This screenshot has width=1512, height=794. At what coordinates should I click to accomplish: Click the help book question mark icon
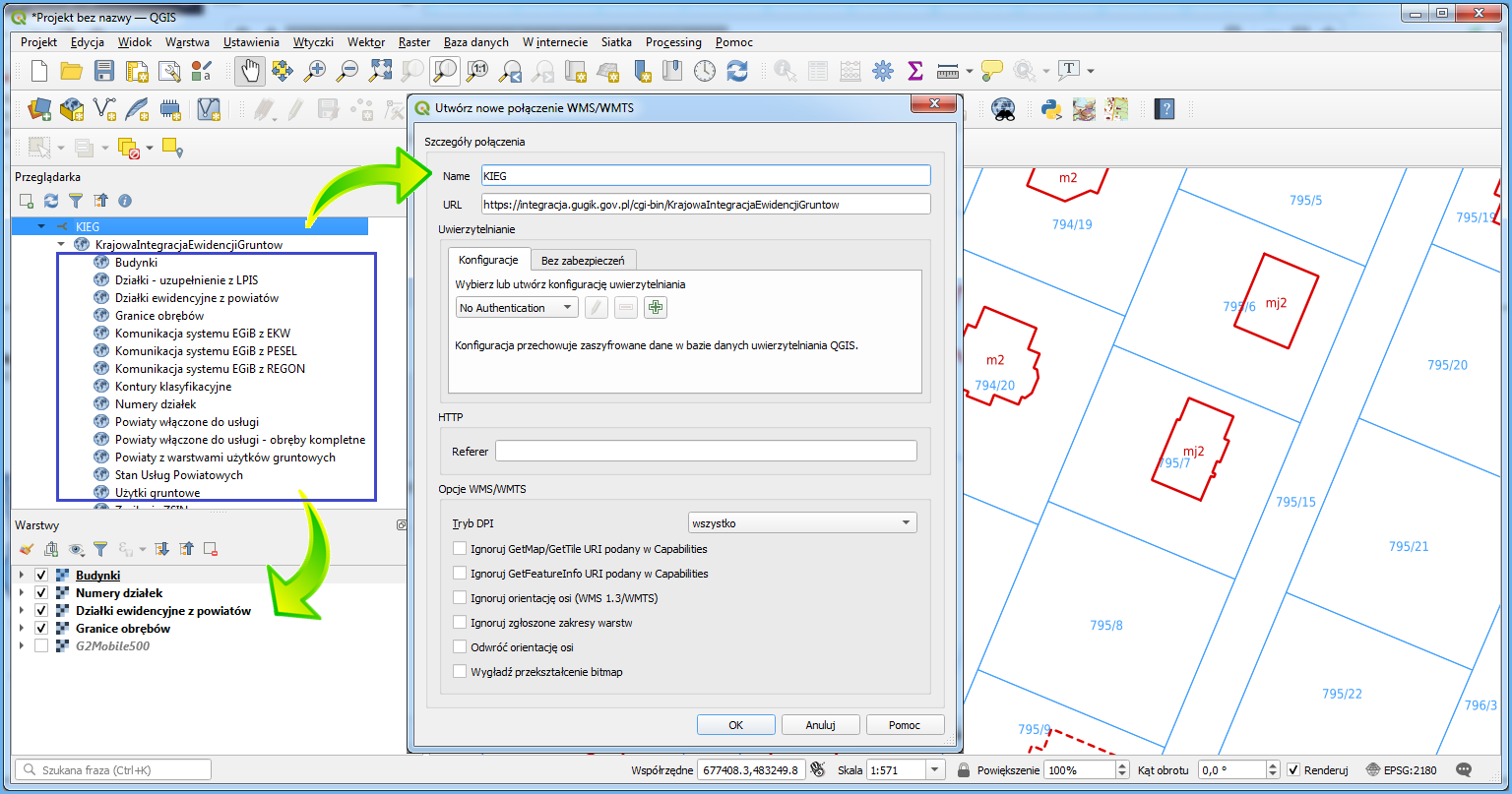(x=1165, y=109)
